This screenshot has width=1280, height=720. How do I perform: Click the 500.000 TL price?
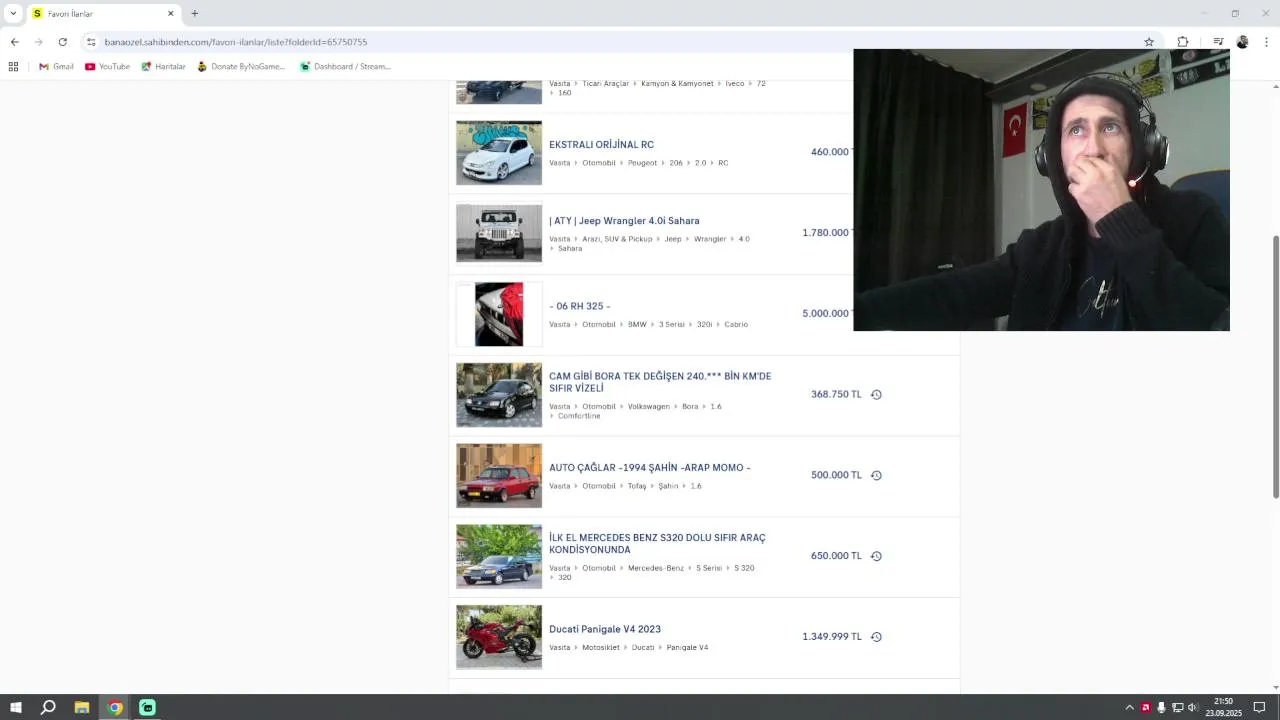point(836,476)
